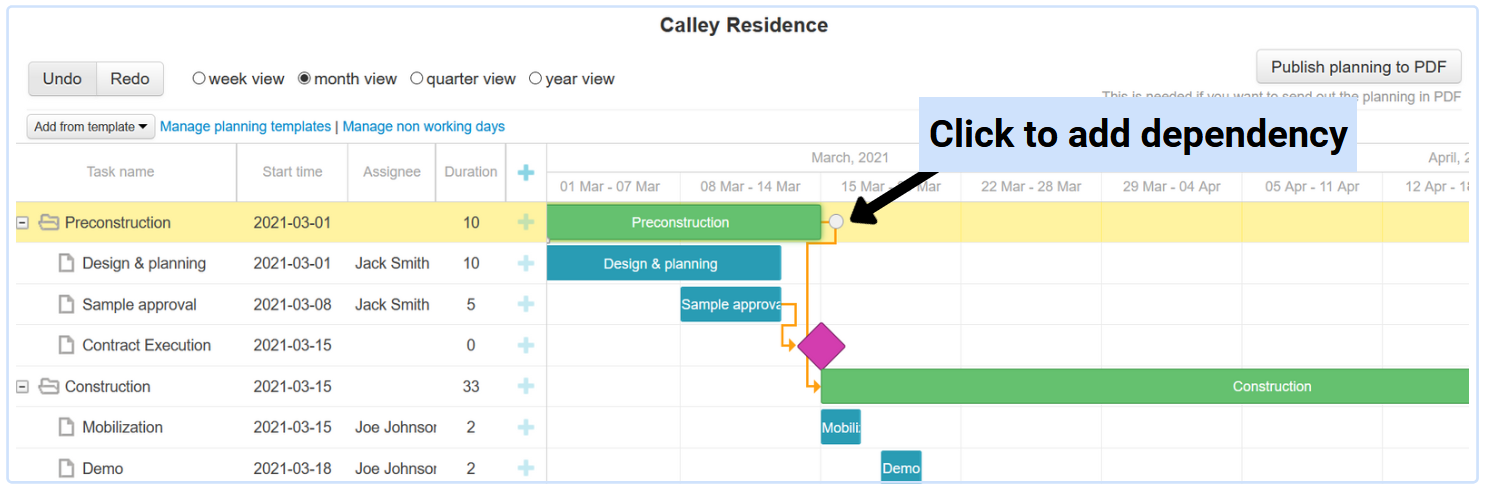
Task: Collapse the Construction task group
Action: (22, 387)
